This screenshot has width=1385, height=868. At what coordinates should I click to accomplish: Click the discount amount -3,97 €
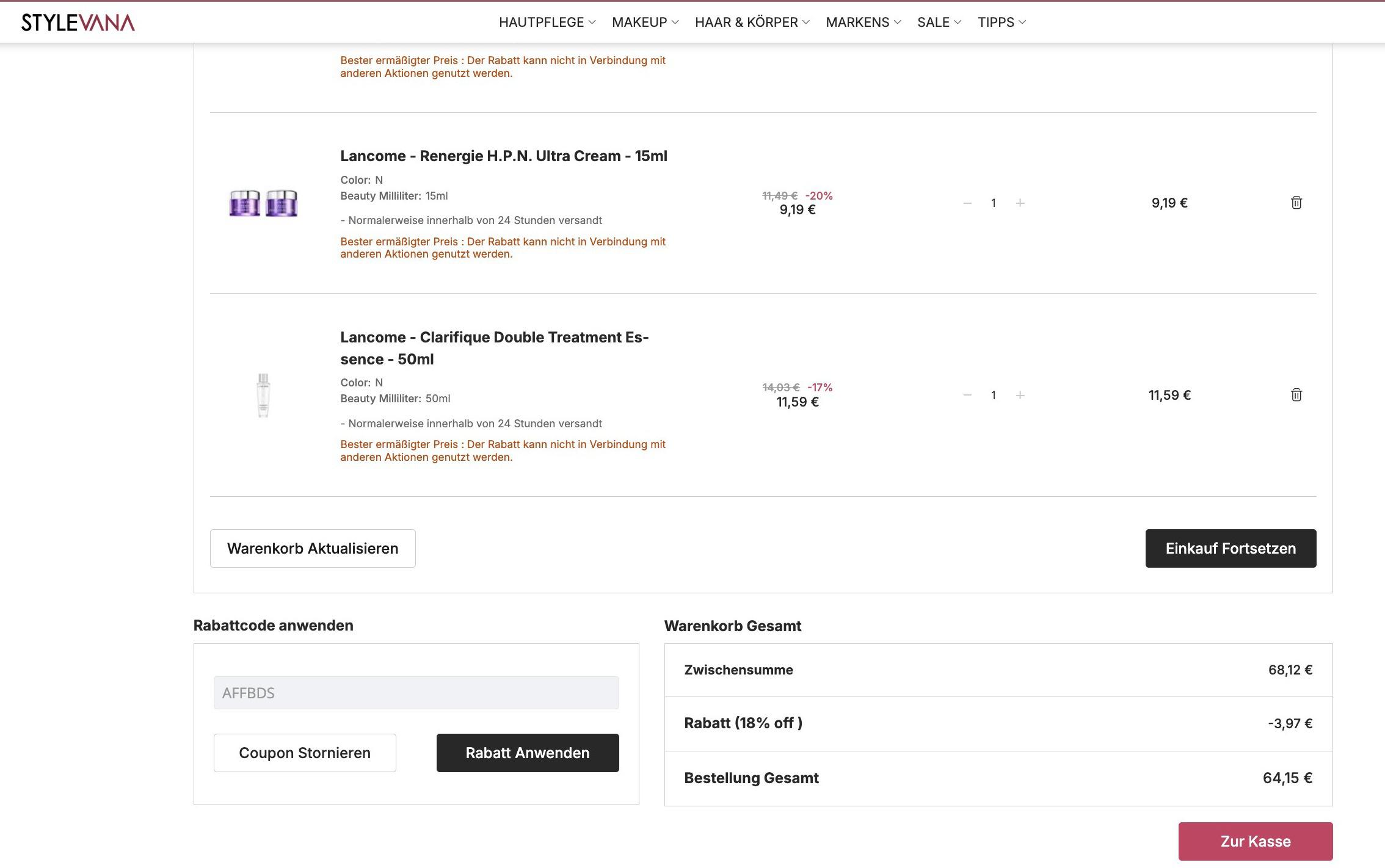(1290, 724)
